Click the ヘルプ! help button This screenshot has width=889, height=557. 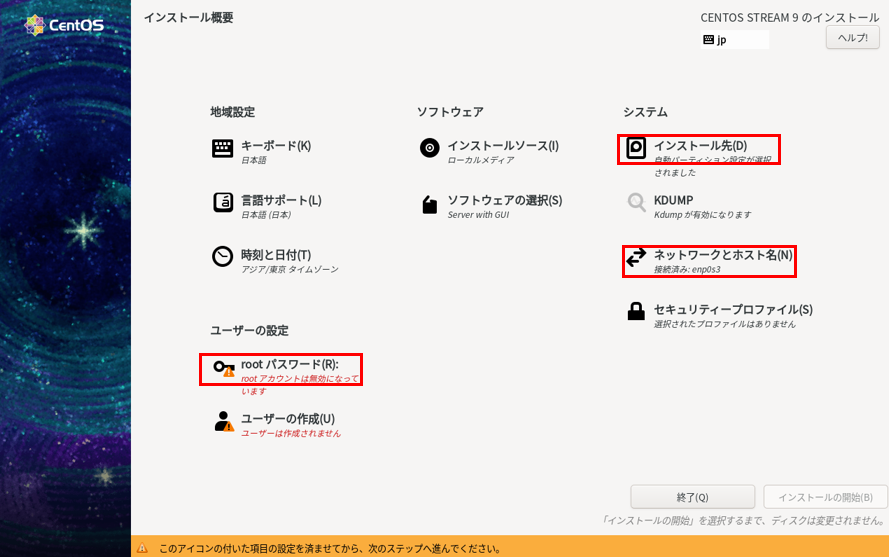pos(852,38)
